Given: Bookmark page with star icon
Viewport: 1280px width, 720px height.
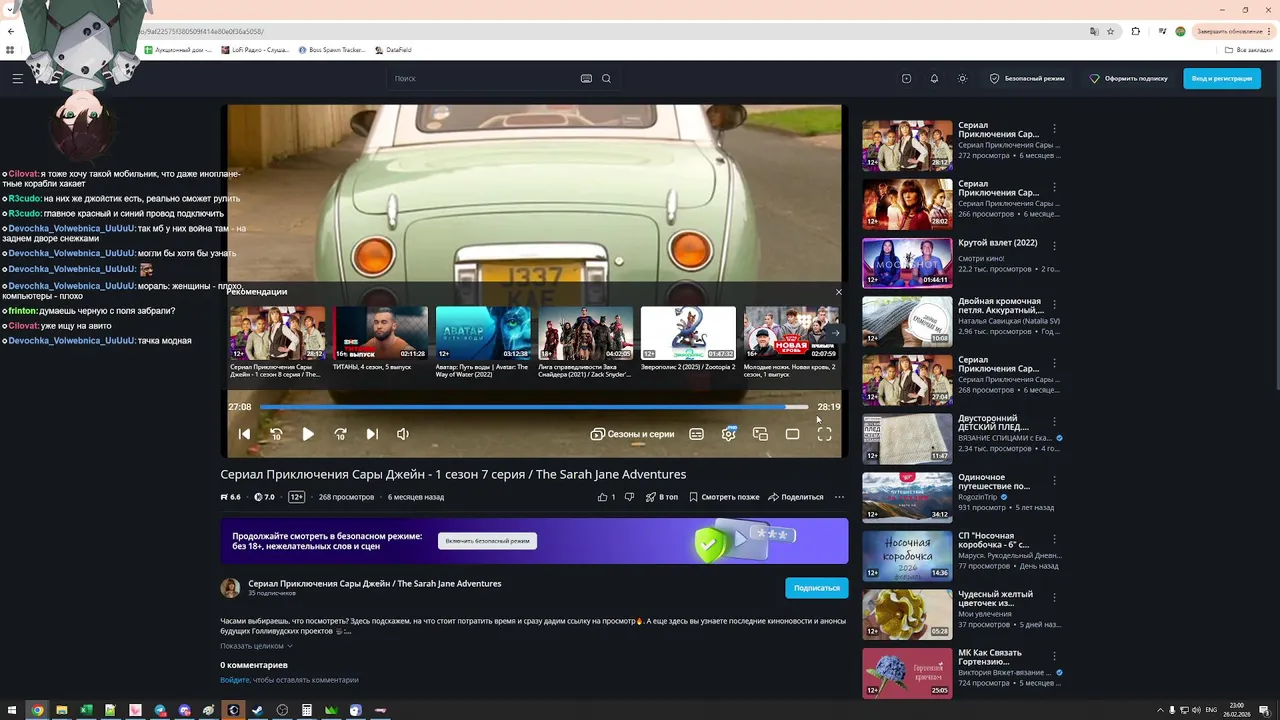Looking at the screenshot, I should (1110, 31).
